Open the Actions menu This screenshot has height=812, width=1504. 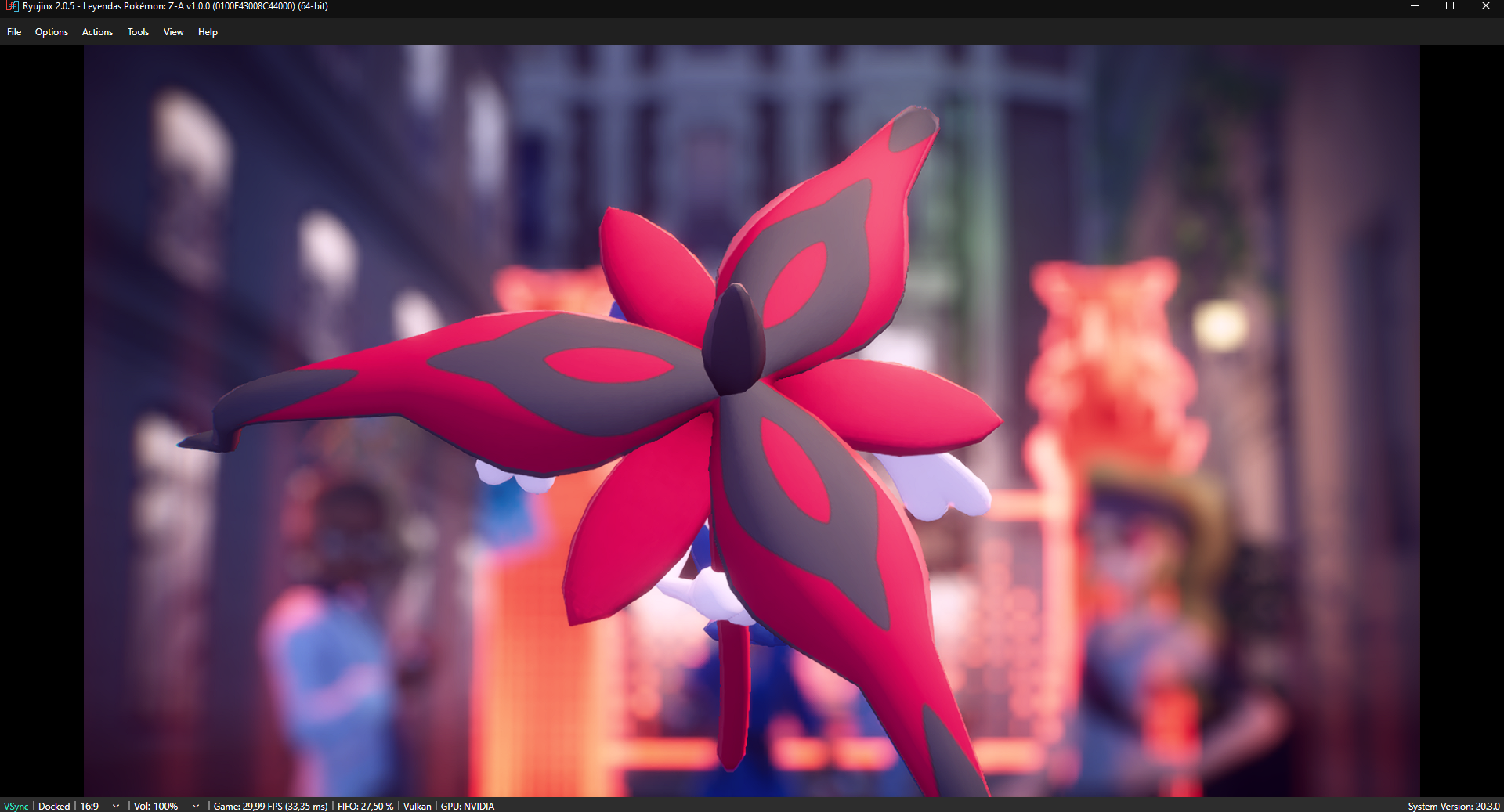pyautogui.click(x=97, y=32)
